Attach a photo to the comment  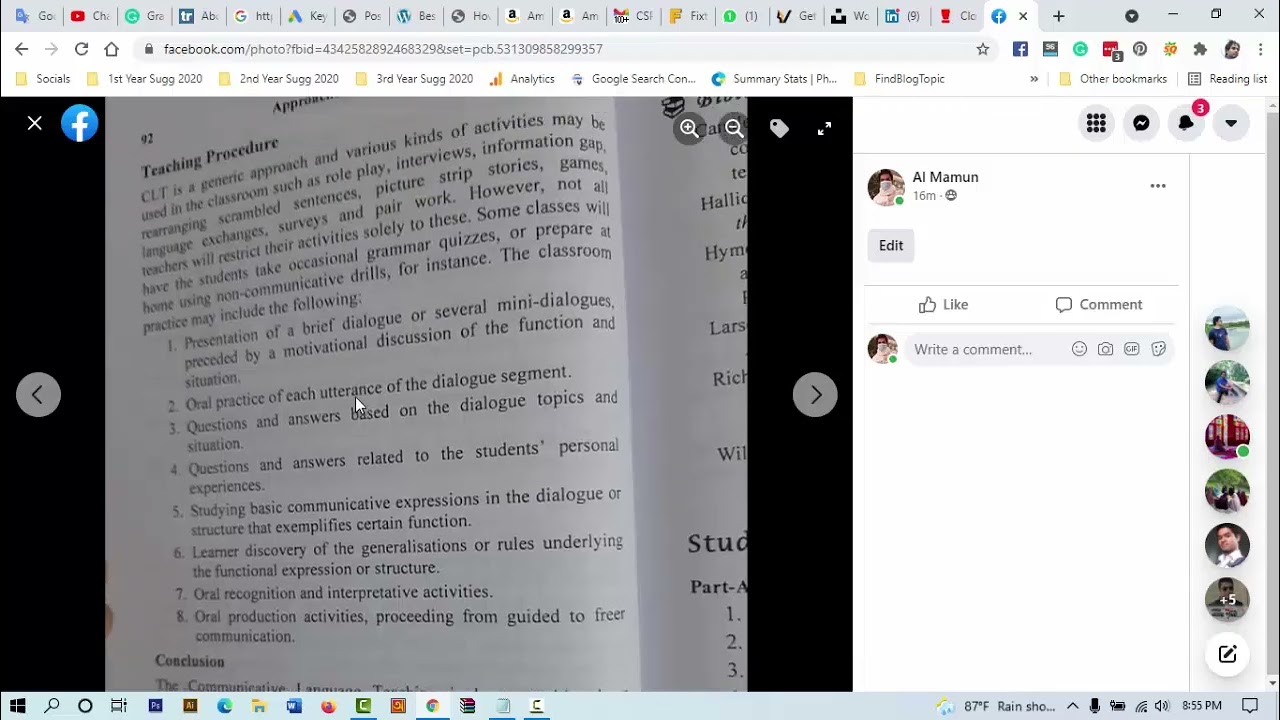(1105, 349)
